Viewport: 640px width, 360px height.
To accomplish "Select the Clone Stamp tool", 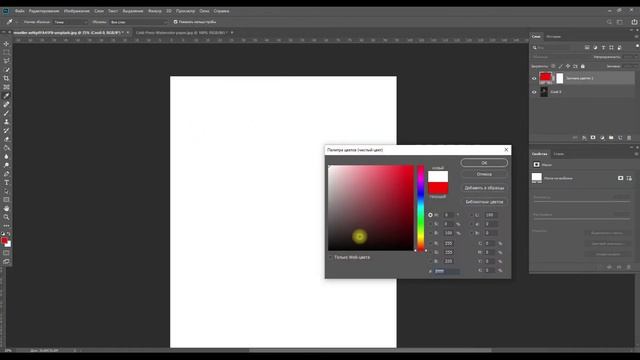I will (6, 122).
